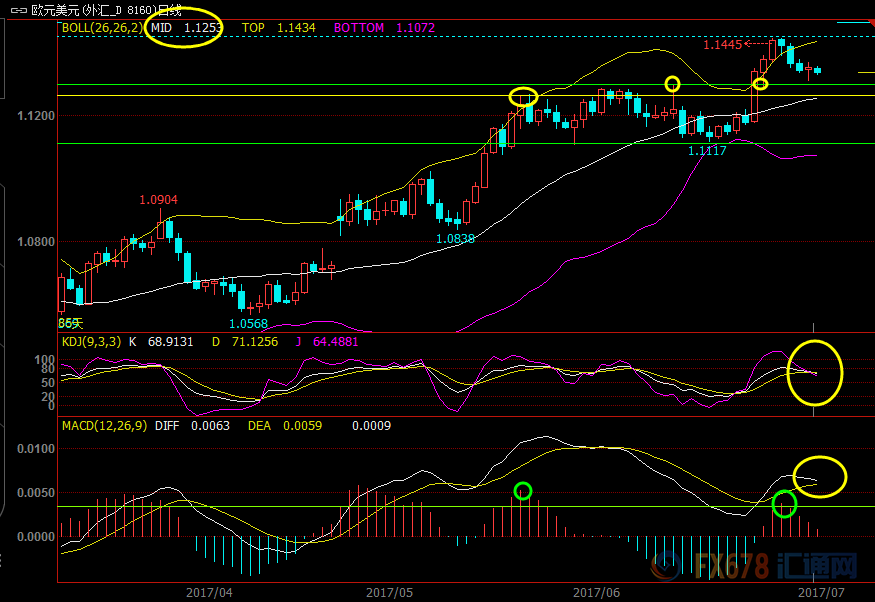
Task: Click the 1.0800 price axis label
Action: point(36,242)
